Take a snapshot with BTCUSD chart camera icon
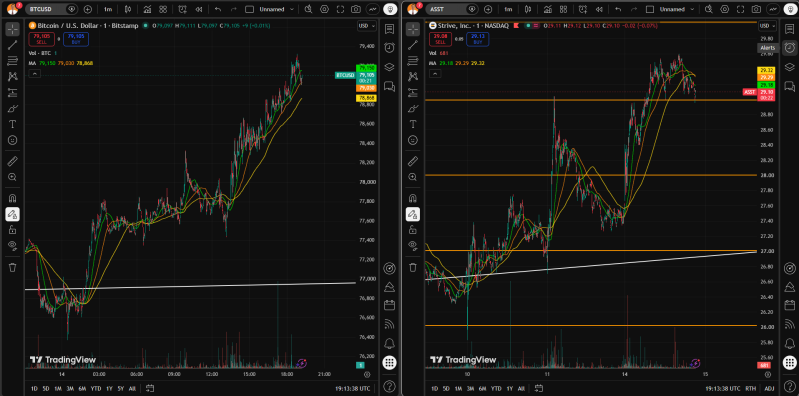799x396 pixels. (356, 9)
